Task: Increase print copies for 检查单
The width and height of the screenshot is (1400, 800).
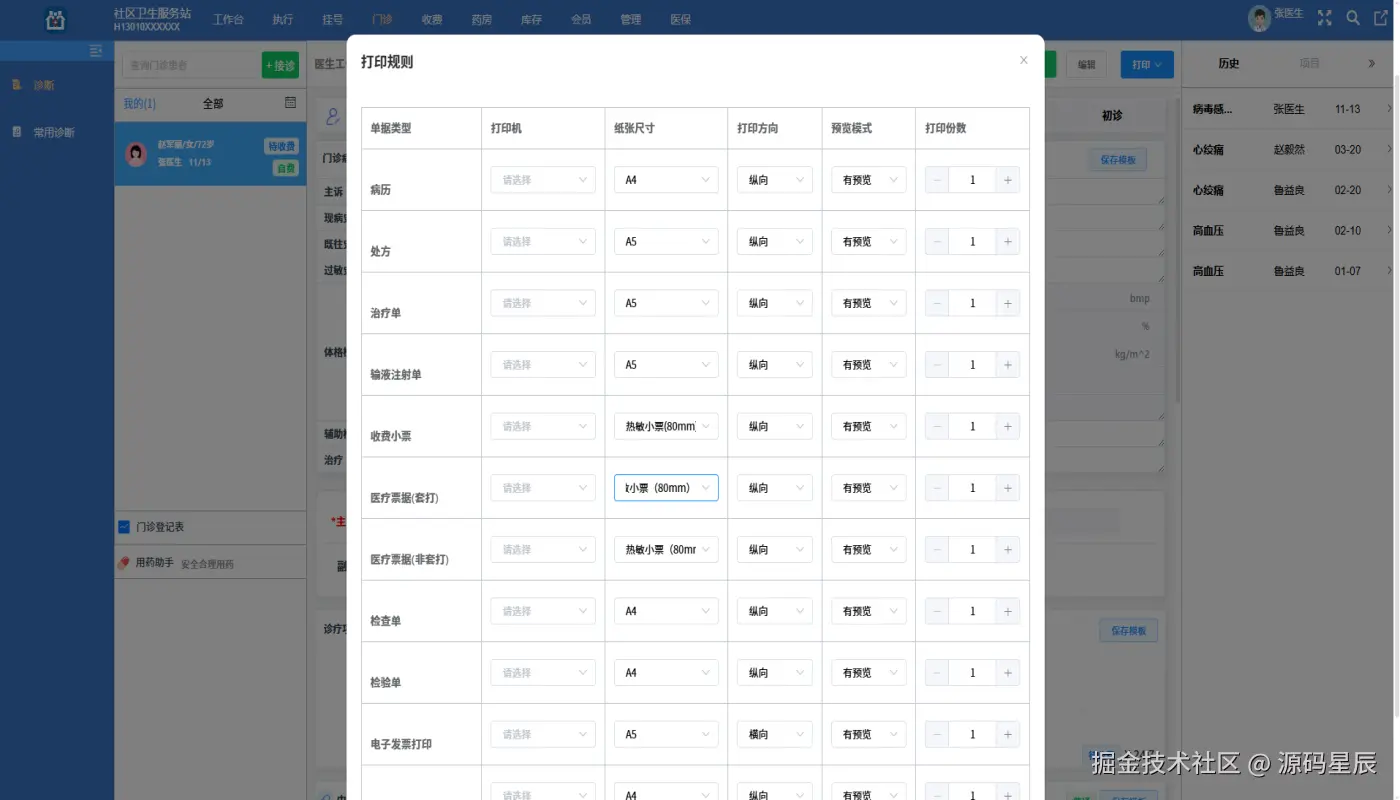Action: (x=1007, y=611)
